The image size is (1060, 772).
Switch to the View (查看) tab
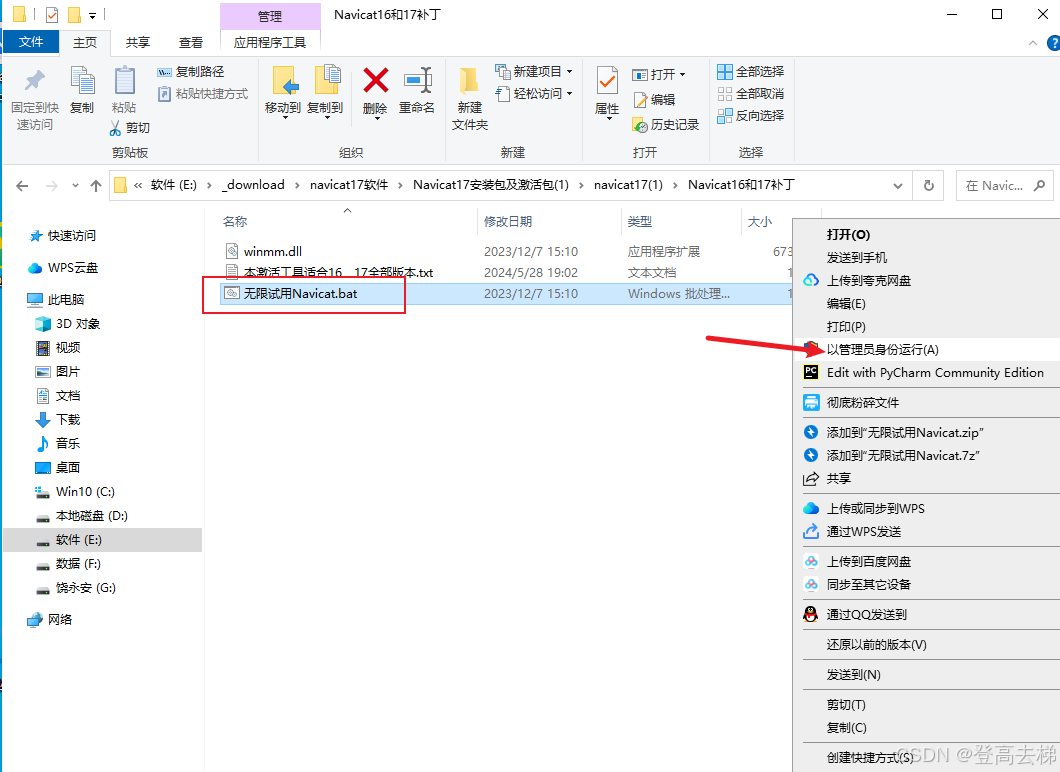pyautogui.click(x=191, y=43)
